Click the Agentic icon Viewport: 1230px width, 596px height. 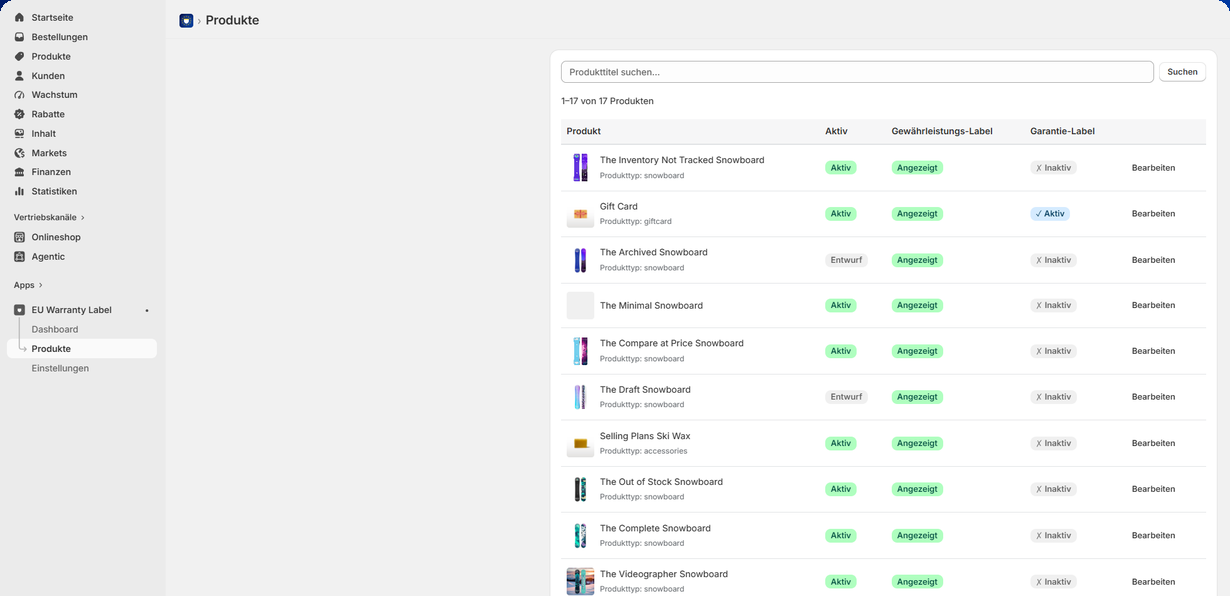point(20,257)
